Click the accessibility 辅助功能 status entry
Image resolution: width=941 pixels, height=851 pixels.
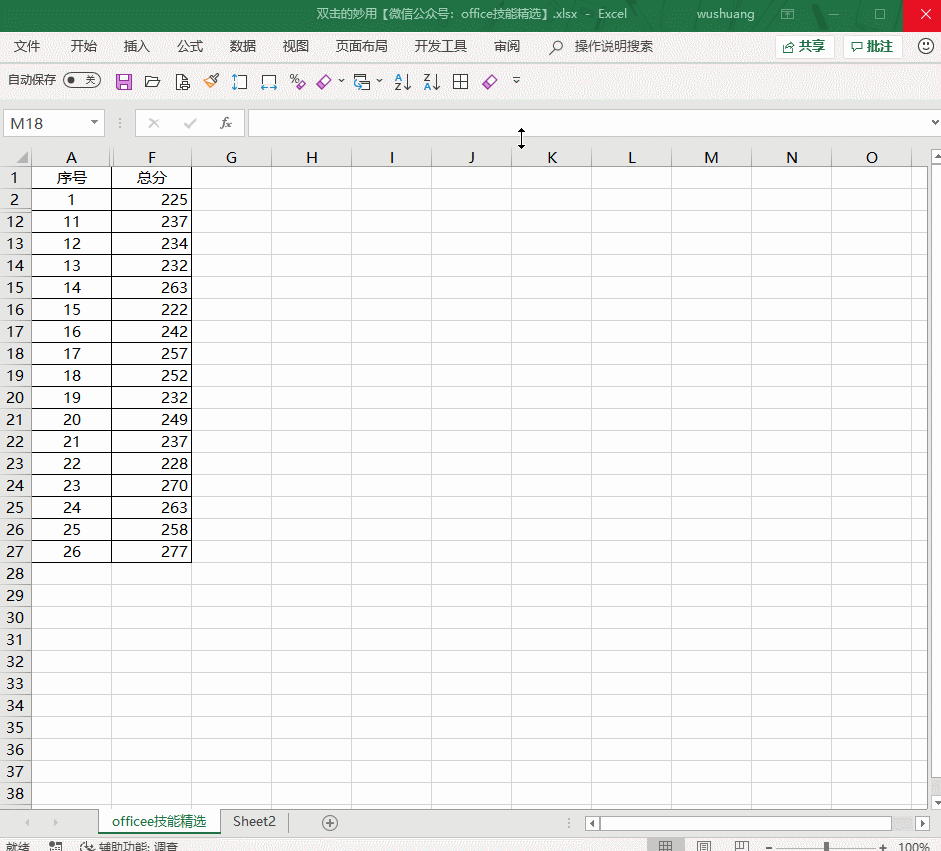(128, 846)
